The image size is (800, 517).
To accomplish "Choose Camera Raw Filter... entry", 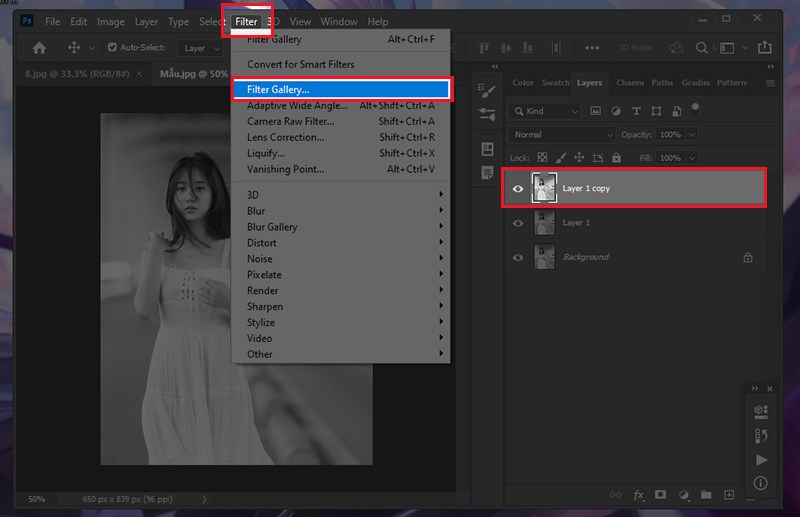I will (x=341, y=121).
